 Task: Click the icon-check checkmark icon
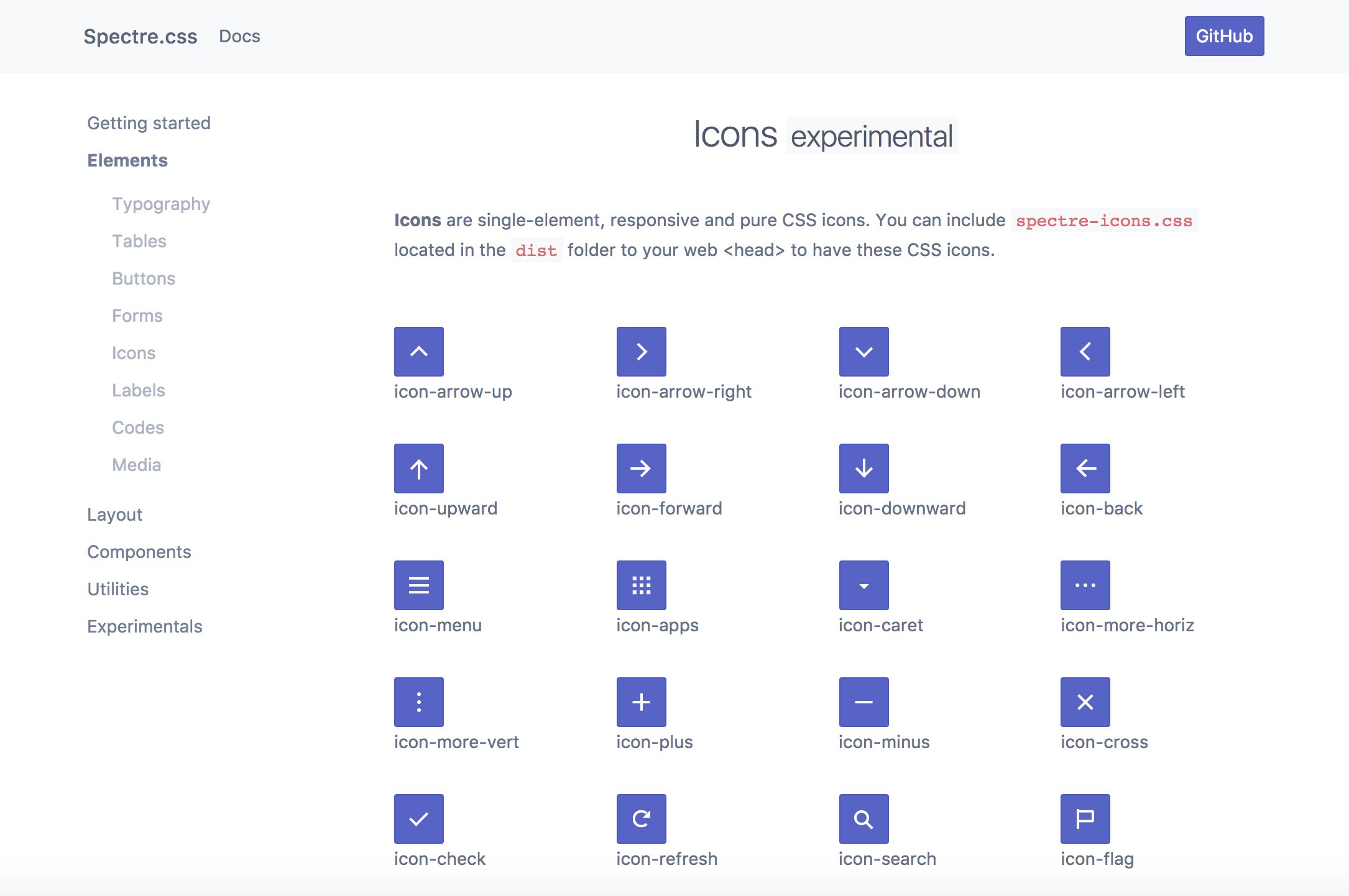[x=419, y=819]
